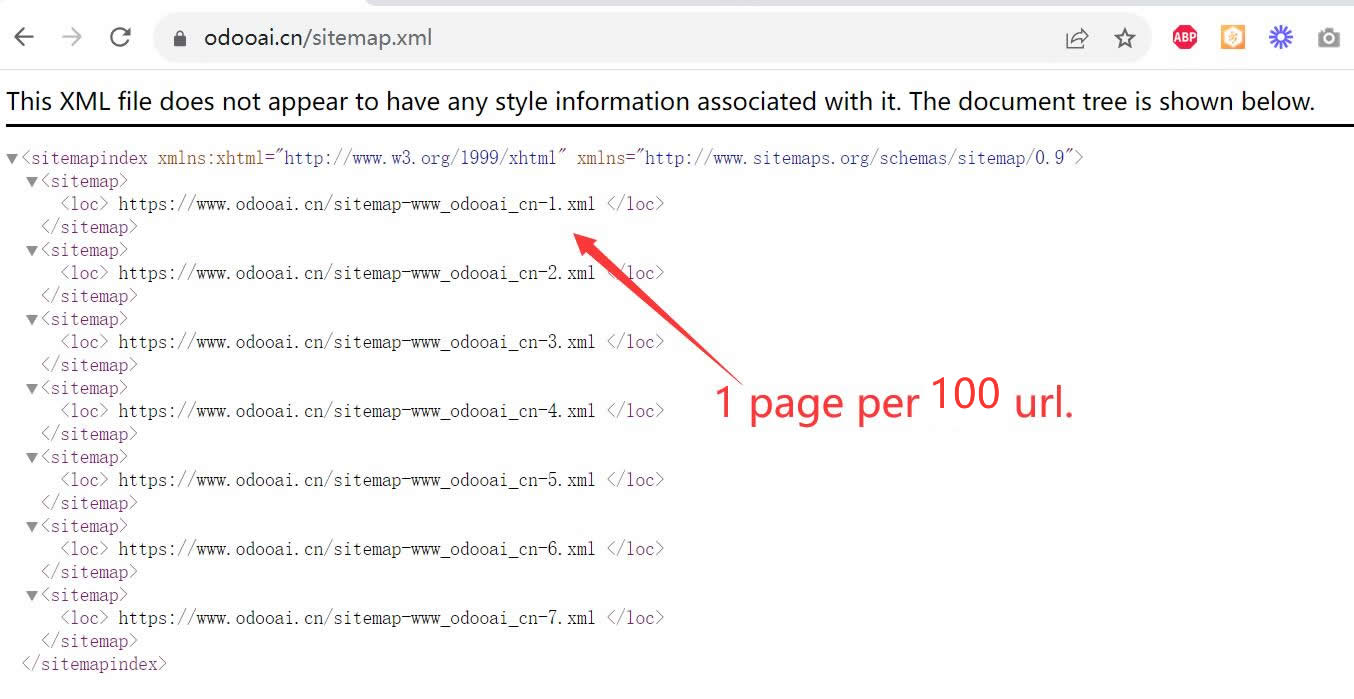Reload the sitemap.xml page
Screen dimensions: 1354x699
pyautogui.click(x=120, y=38)
